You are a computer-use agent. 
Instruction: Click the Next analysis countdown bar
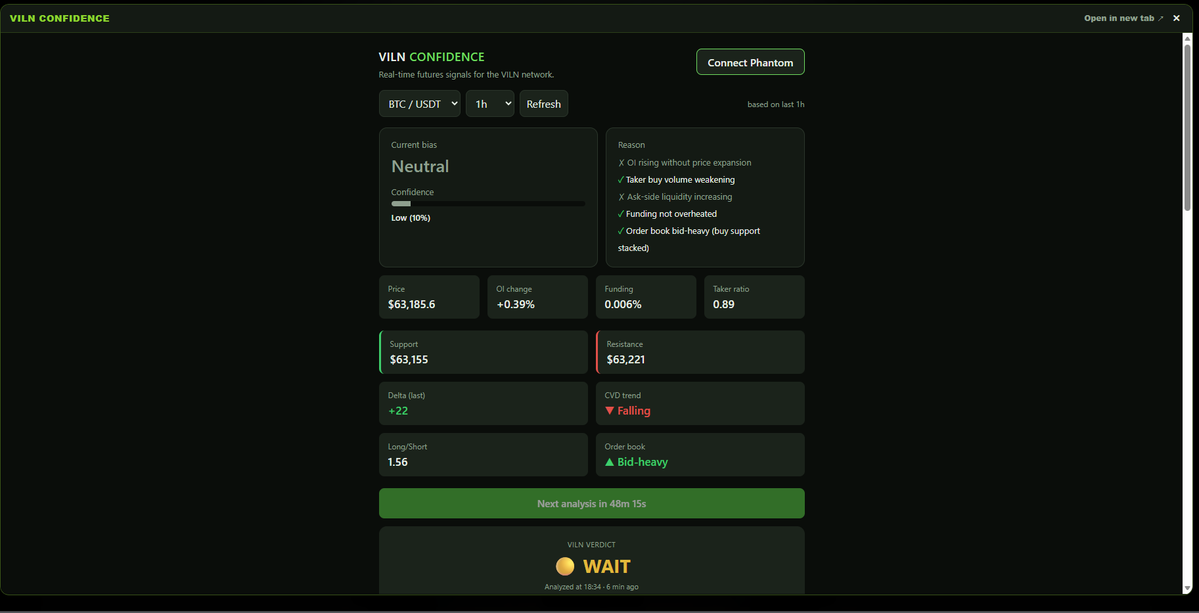[x=592, y=504]
